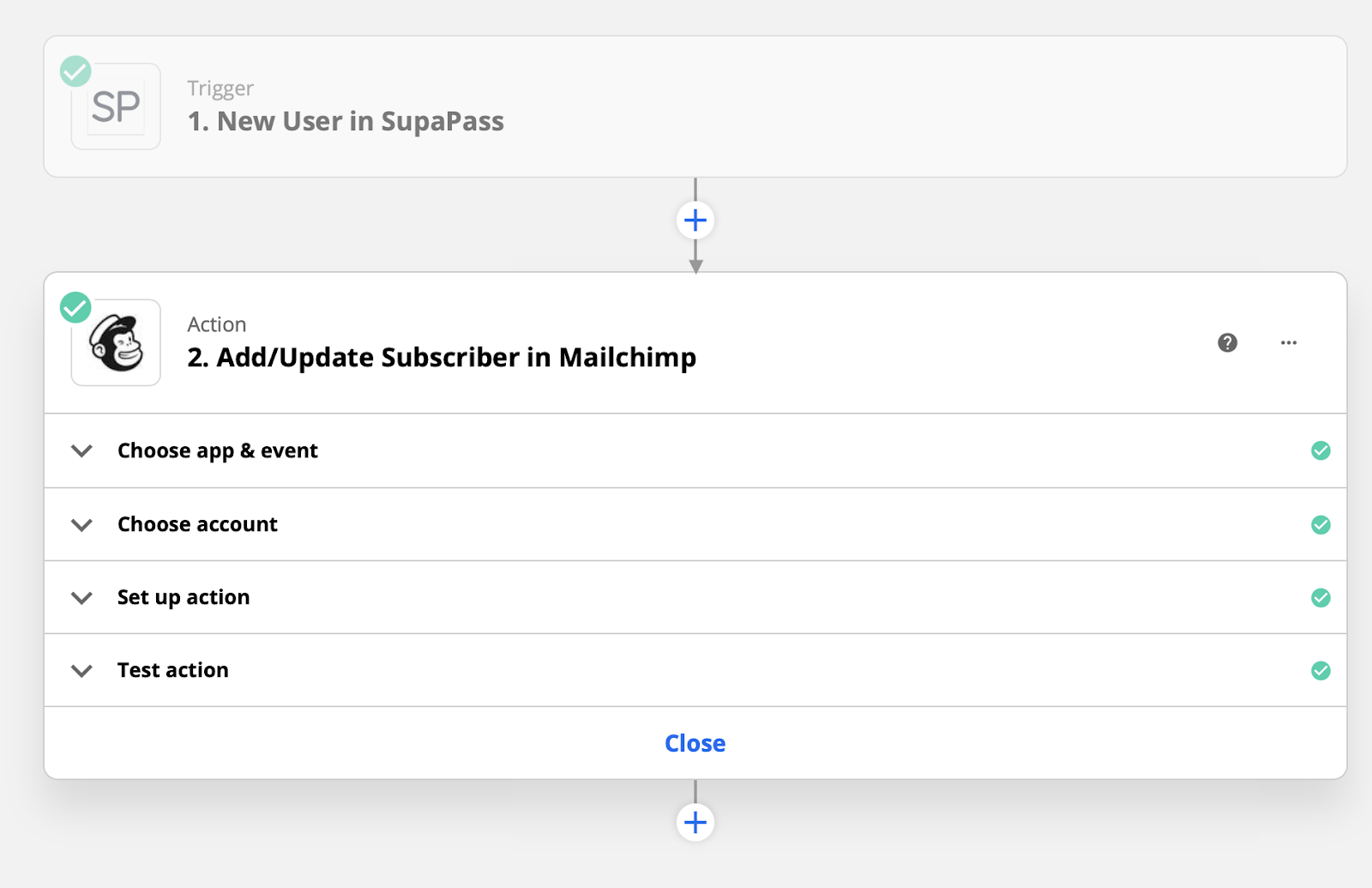Screen dimensions: 1372x888
Task: Expand the Choose account chevron
Action: [x=81, y=524]
